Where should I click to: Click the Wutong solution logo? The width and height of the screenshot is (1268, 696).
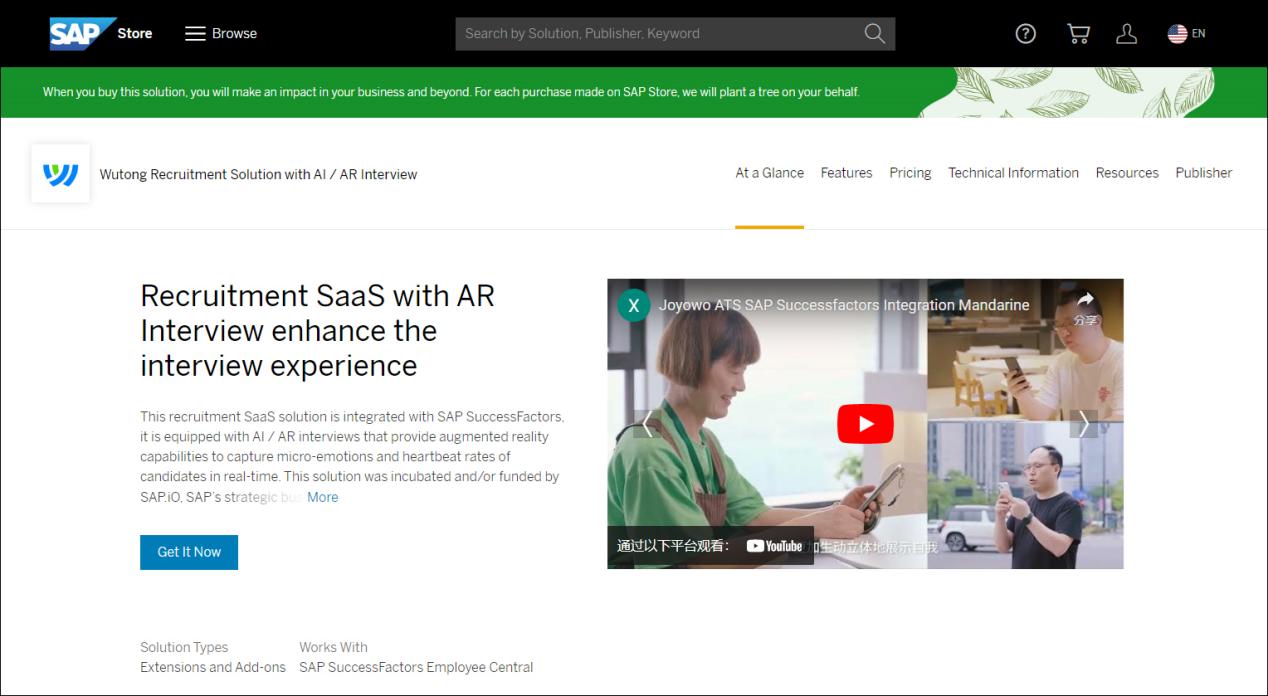coord(60,174)
